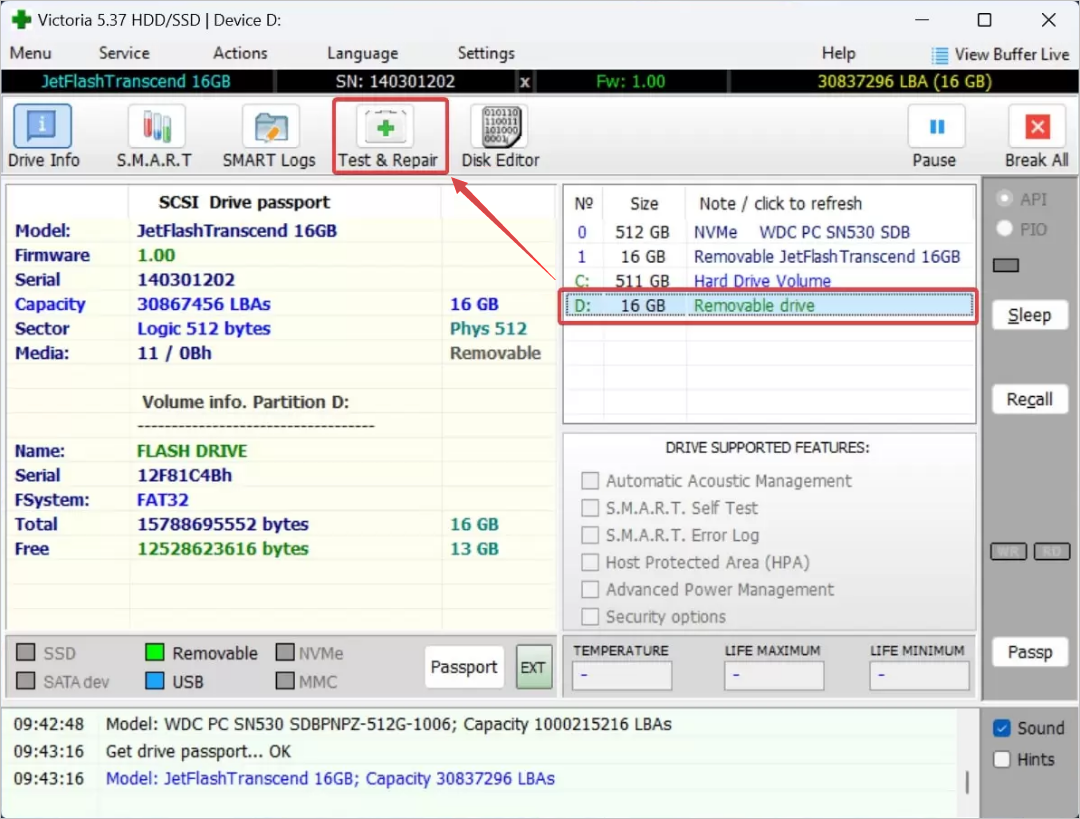Click the LIFE MAXIMUM value field
The image size is (1080, 819).
(773, 675)
